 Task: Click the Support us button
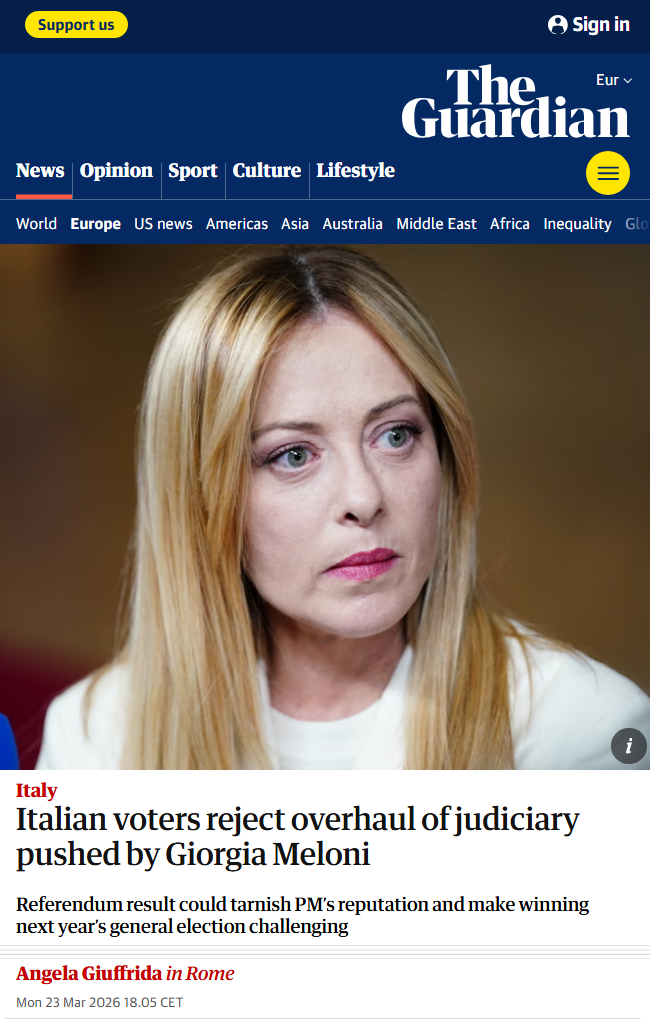(x=76, y=25)
